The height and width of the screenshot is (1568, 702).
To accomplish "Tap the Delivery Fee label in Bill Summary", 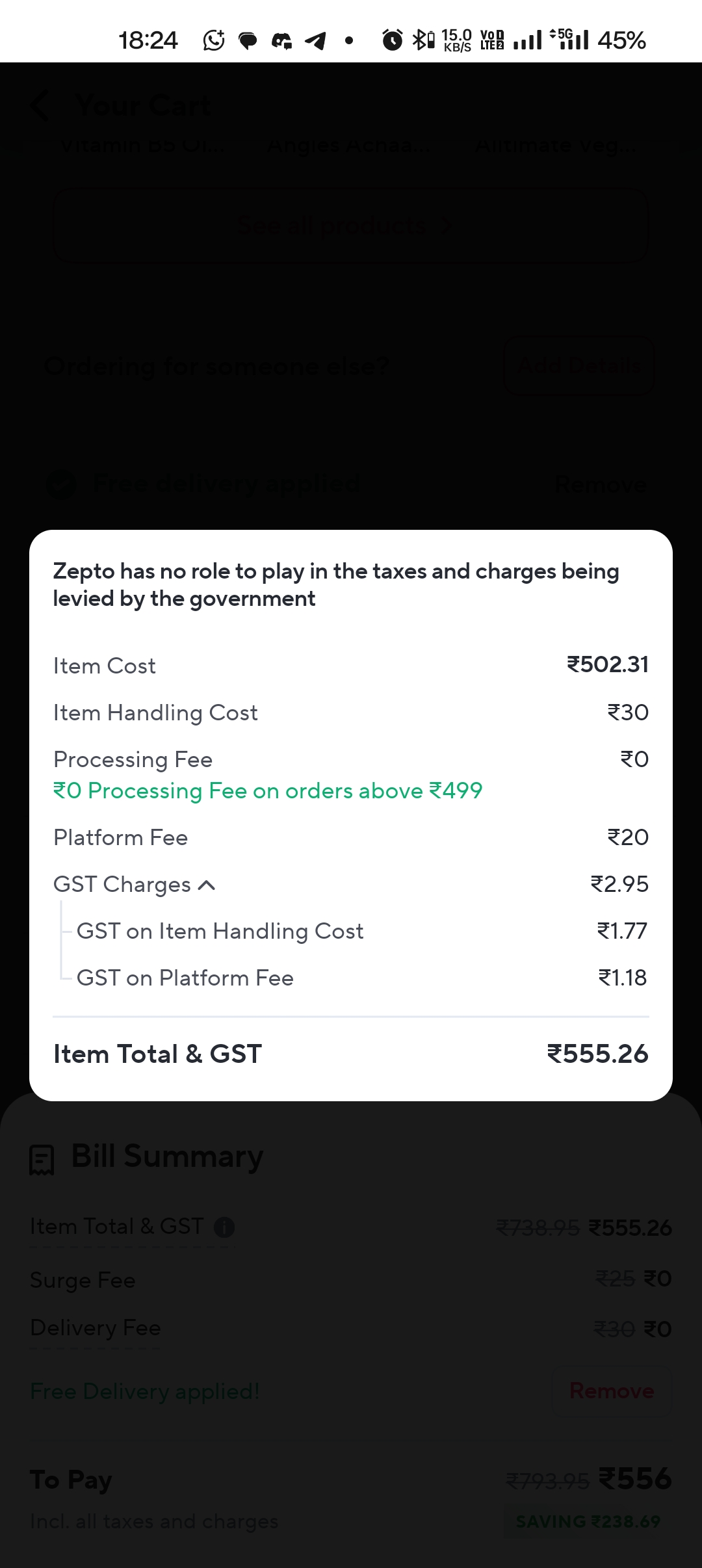I will click(x=96, y=1327).
